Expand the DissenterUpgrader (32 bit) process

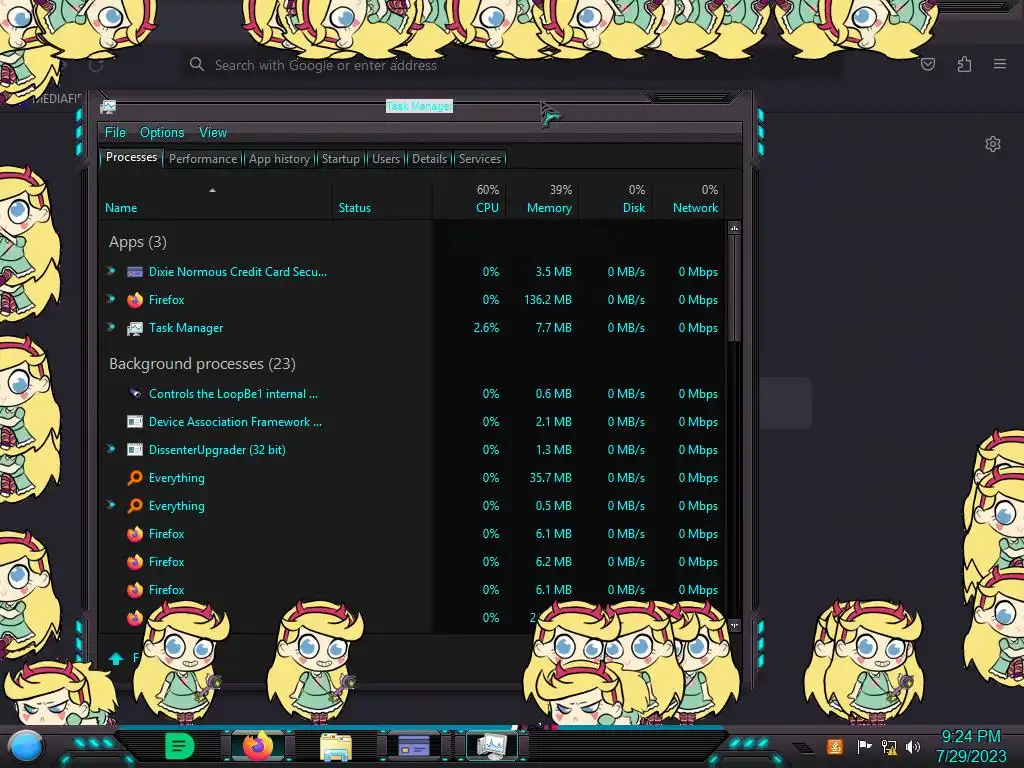coord(111,449)
